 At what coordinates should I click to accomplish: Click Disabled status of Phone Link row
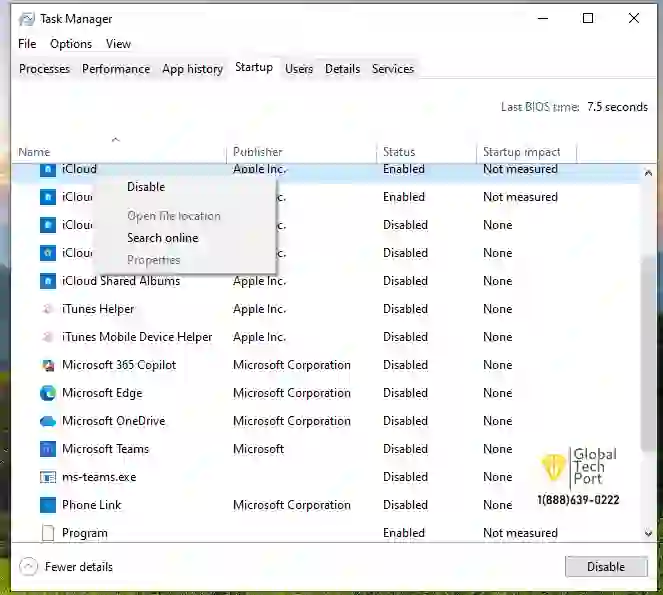click(x=405, y=505)
